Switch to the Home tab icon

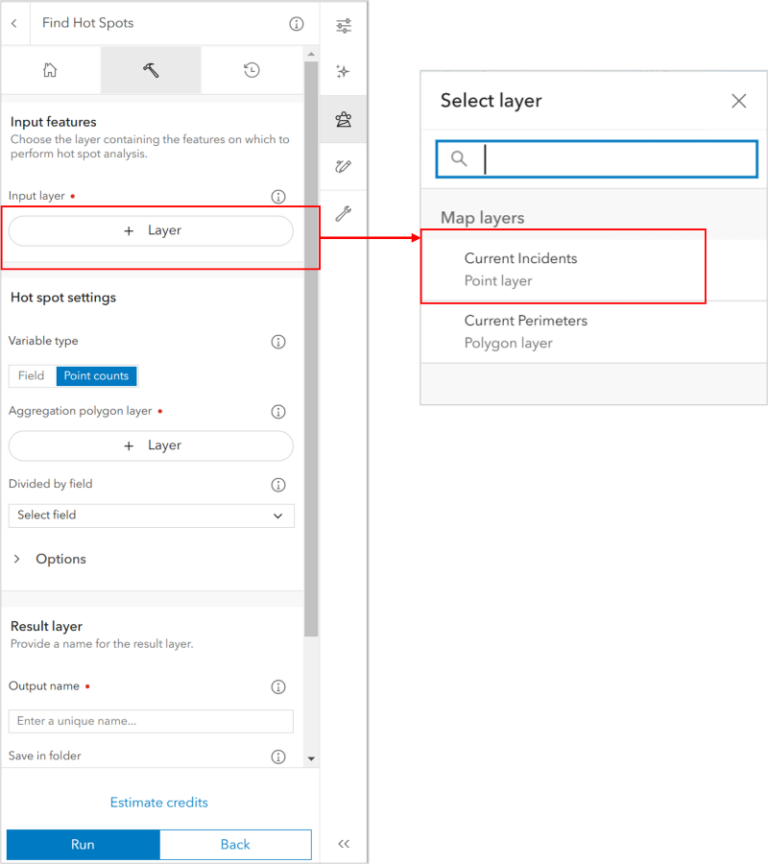pos(50,70)
